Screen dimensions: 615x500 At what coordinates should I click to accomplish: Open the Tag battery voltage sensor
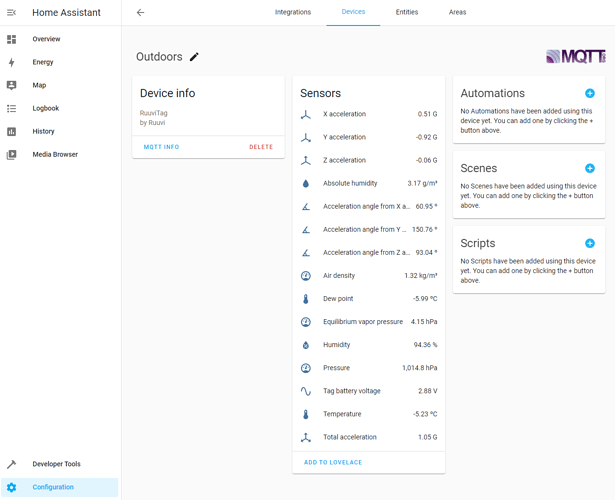tap(369, 391)
